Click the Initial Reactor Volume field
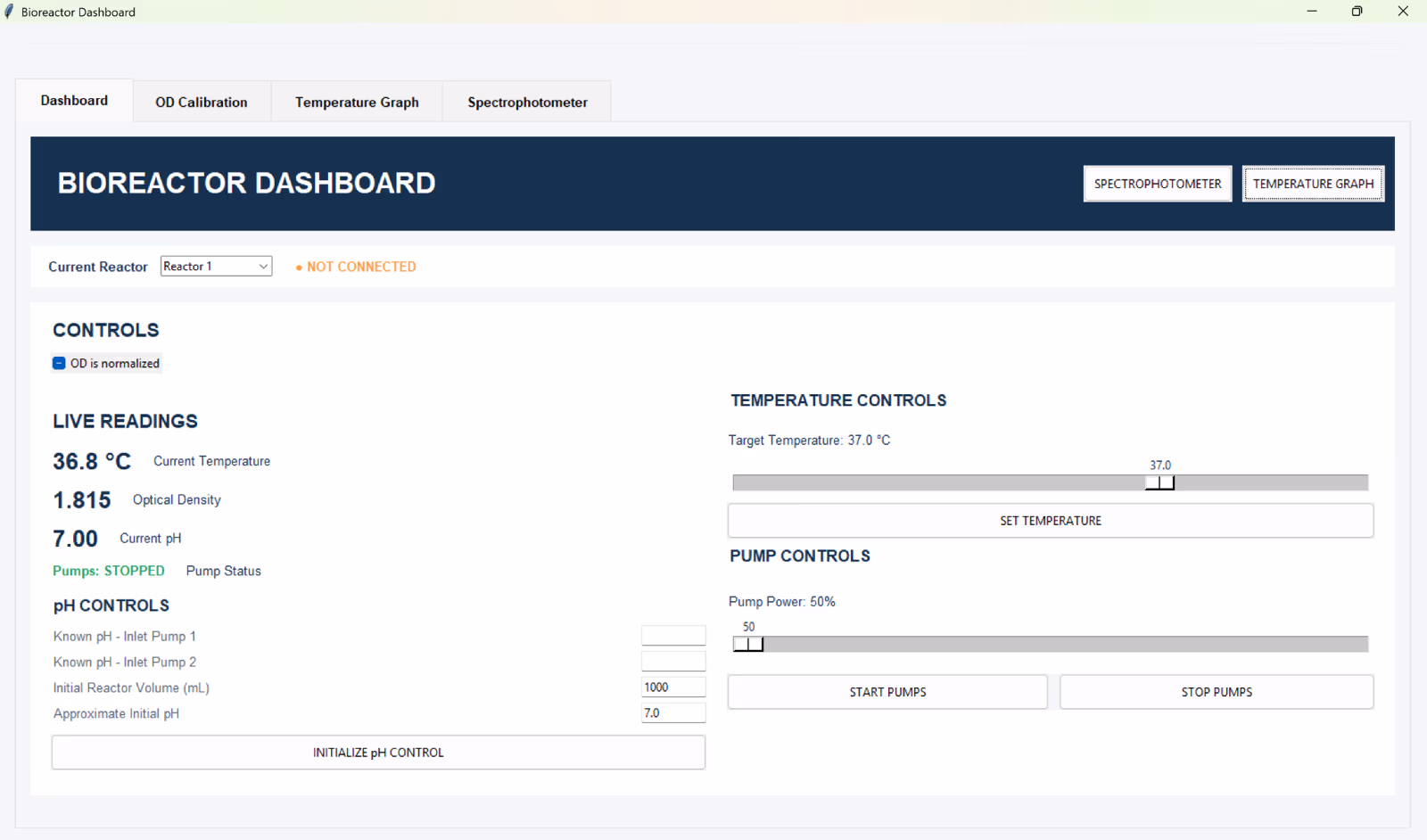This screenshot has height=840, width=1427. (673, 688)
